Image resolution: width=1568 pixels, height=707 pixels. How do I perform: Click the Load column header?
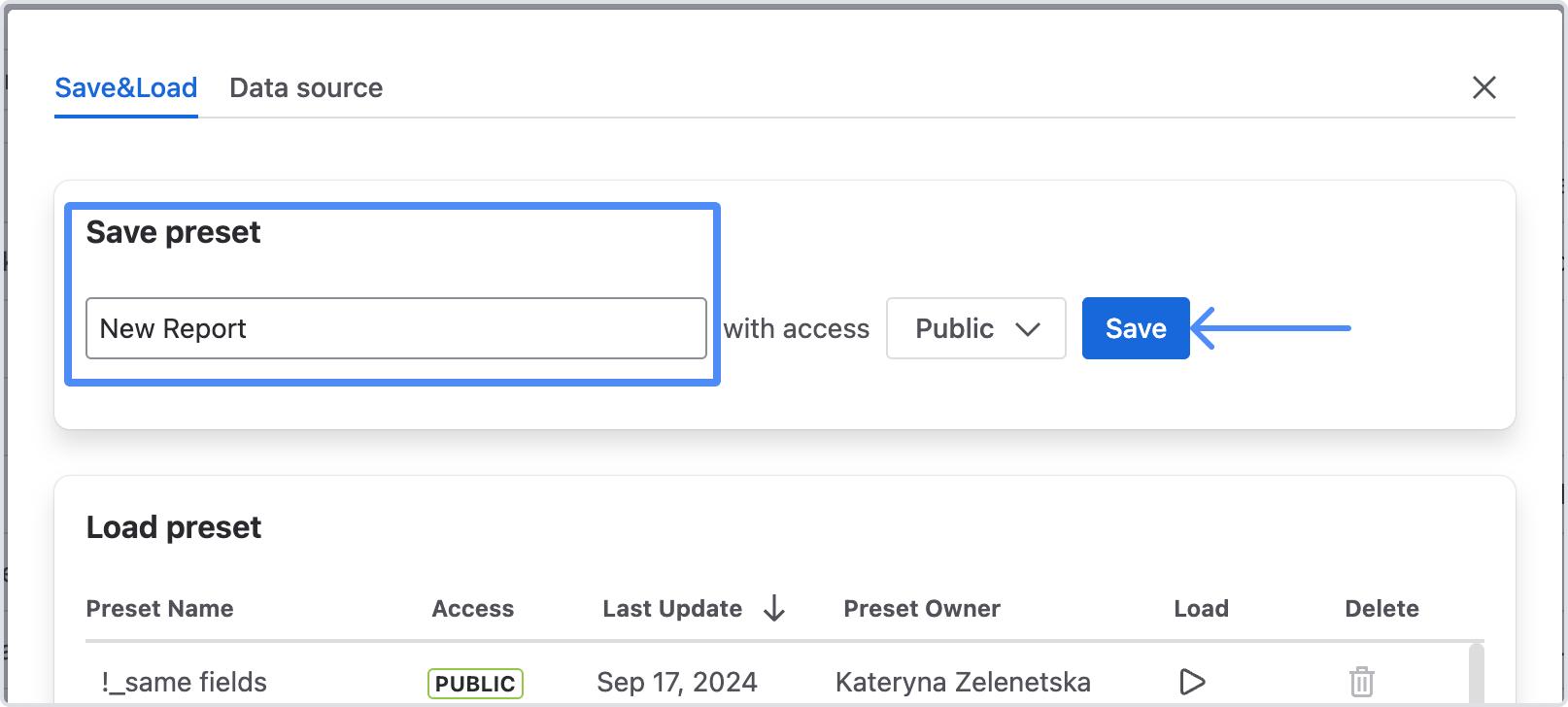click(1201, 609)
